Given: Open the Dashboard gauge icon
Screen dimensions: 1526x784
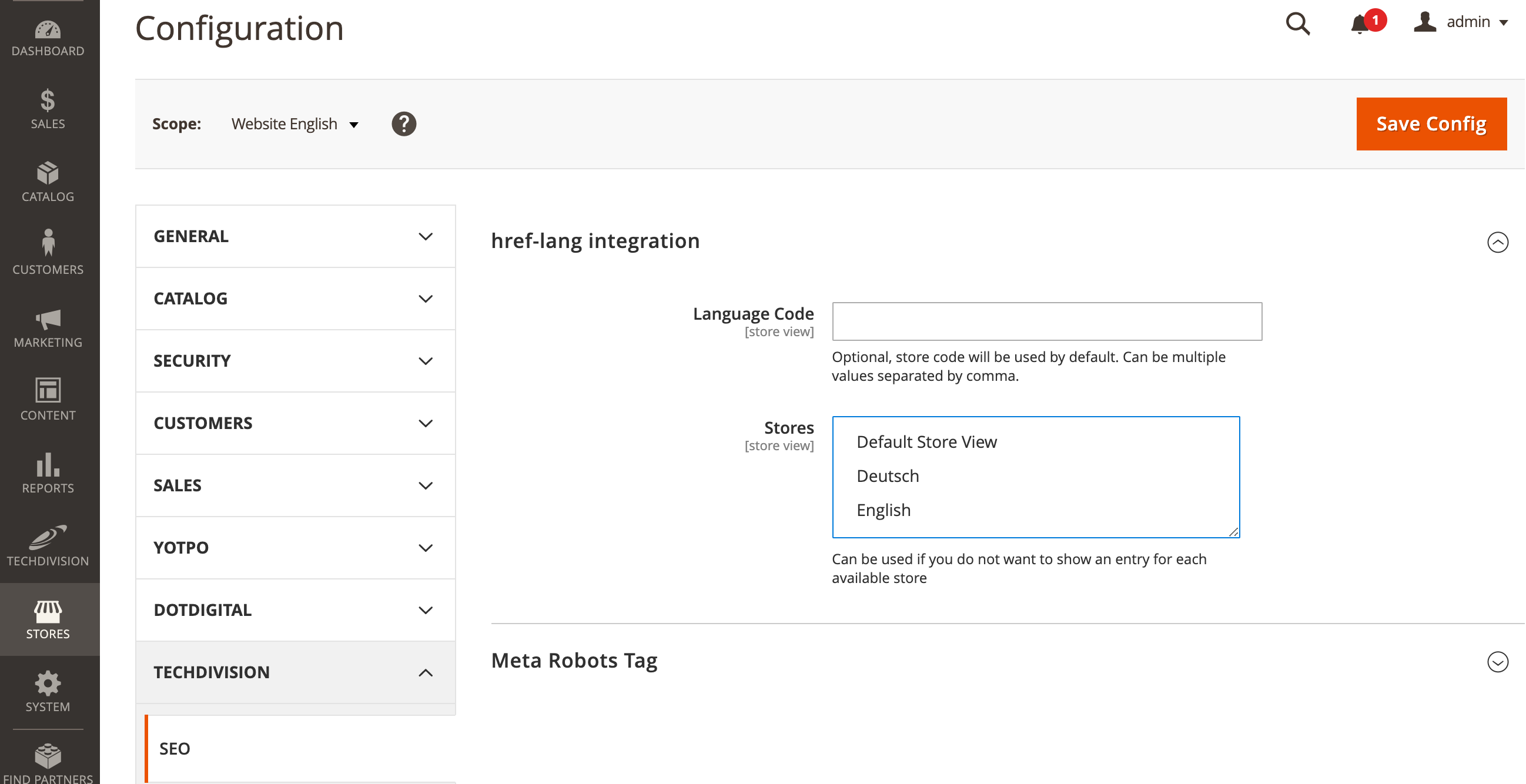Looking at the screenshot, I should click(48, 31).
